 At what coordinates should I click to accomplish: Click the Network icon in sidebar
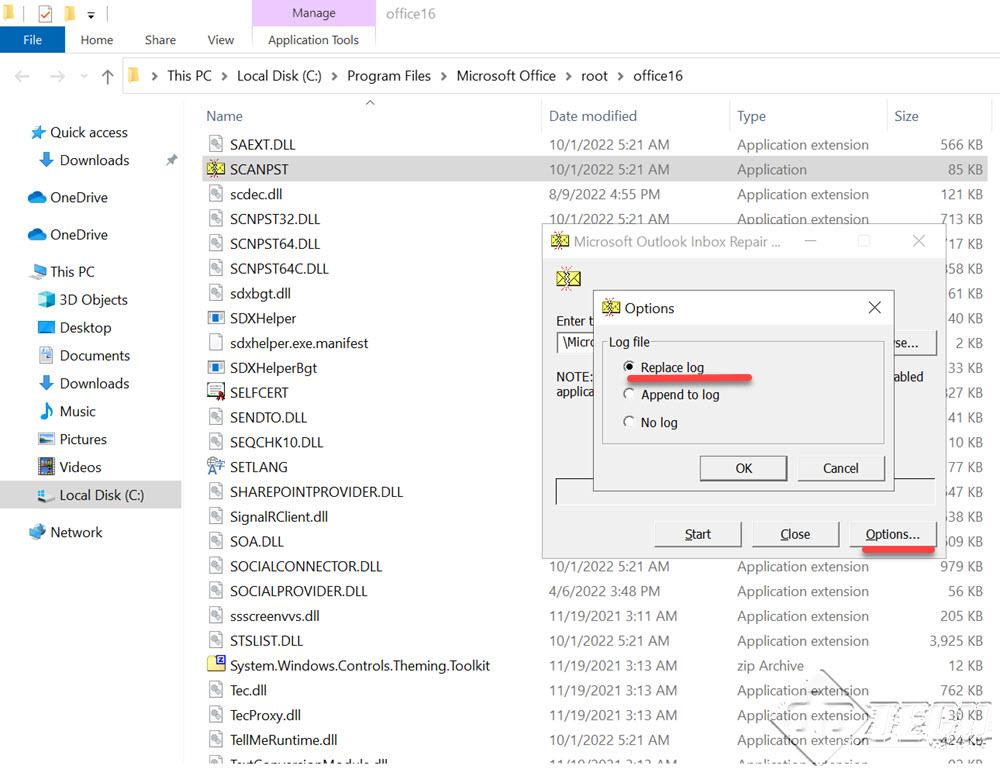coord(38,532)
